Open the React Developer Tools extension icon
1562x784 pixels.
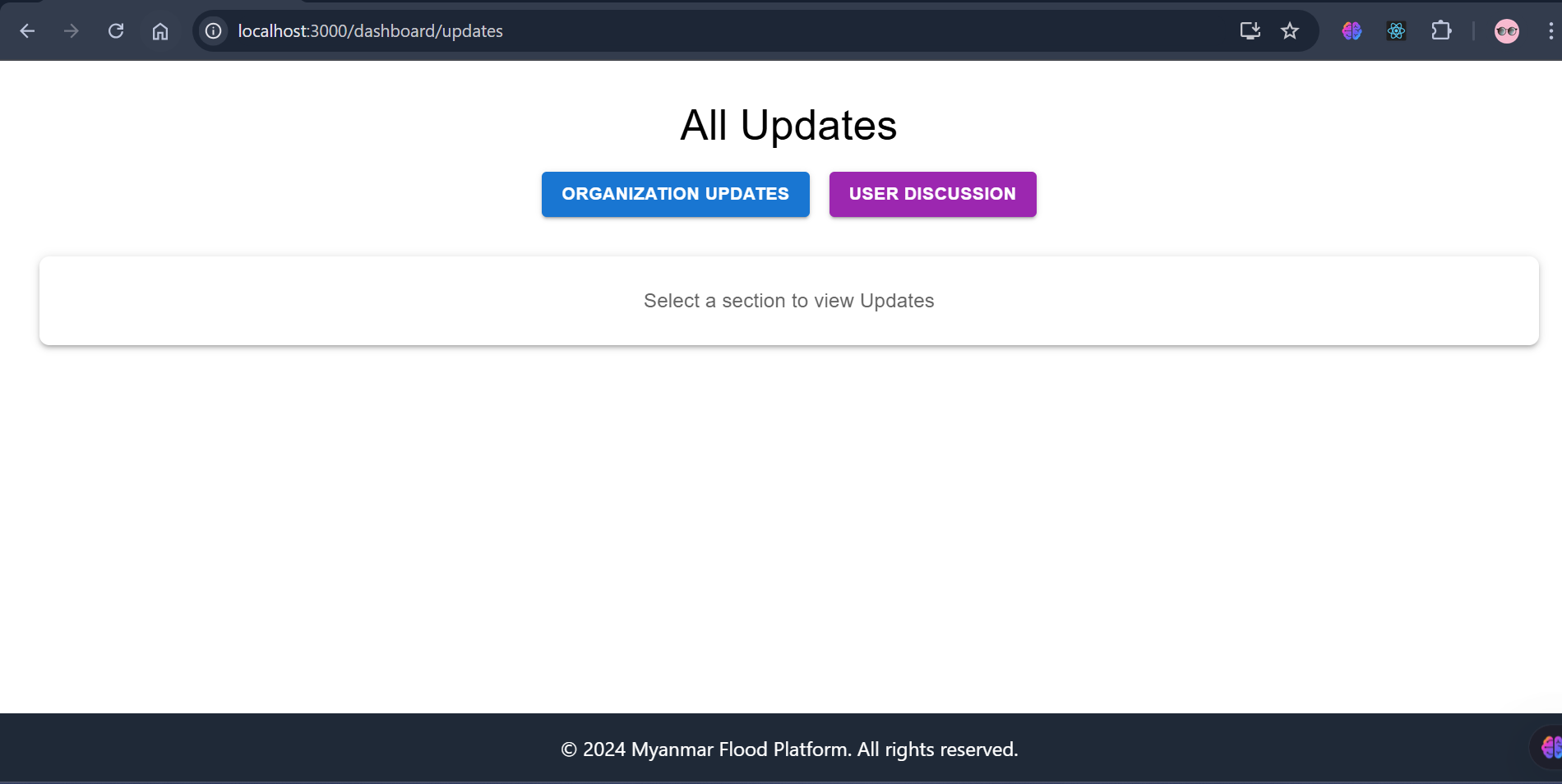[1396, 31]
